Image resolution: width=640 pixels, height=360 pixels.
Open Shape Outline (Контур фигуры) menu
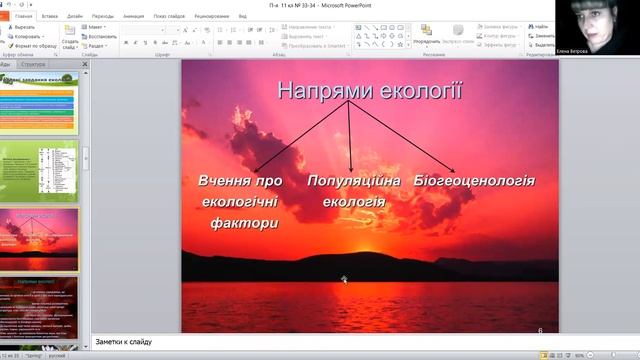(x=498, y=36)
